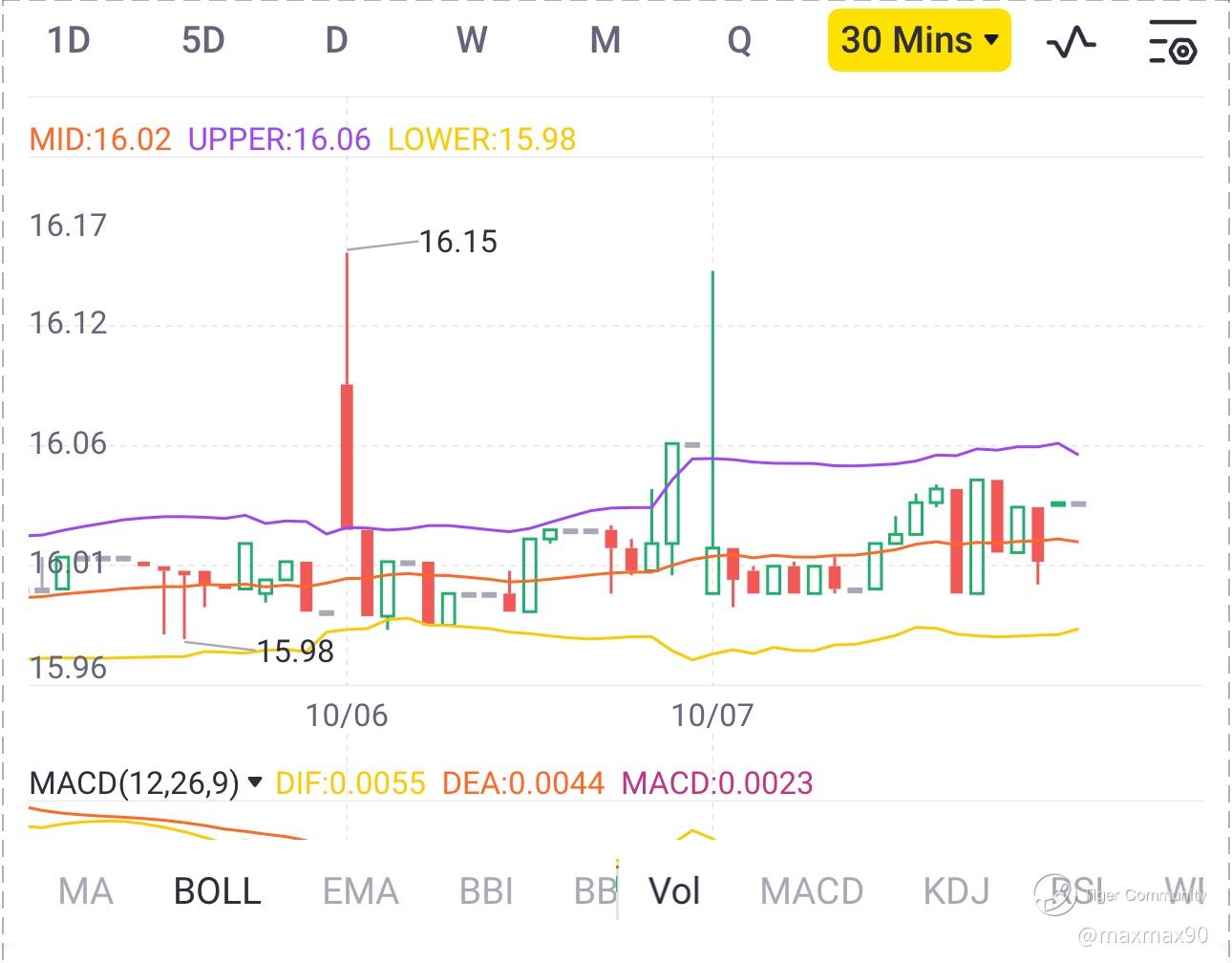Click the DIF:0.0055 value
The height and width of the screenshot is (963, 1232).
pyautogui.click(x=350, y=783)
